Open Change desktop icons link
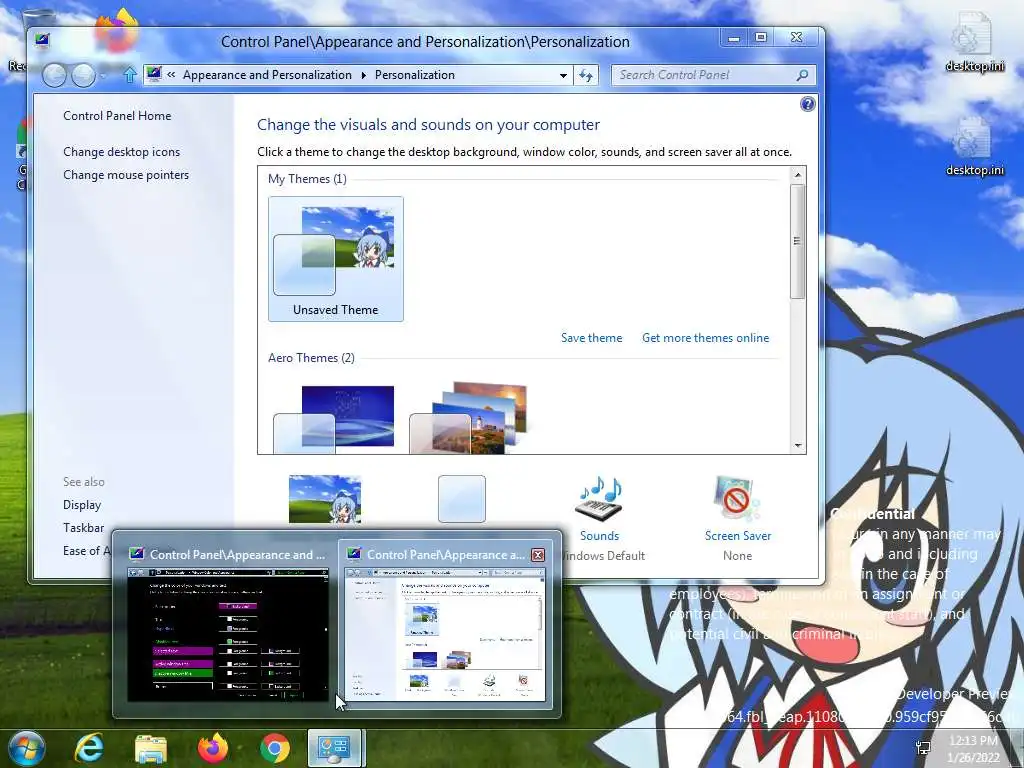This screenshot has width=1024, height=768. (121, 152)
